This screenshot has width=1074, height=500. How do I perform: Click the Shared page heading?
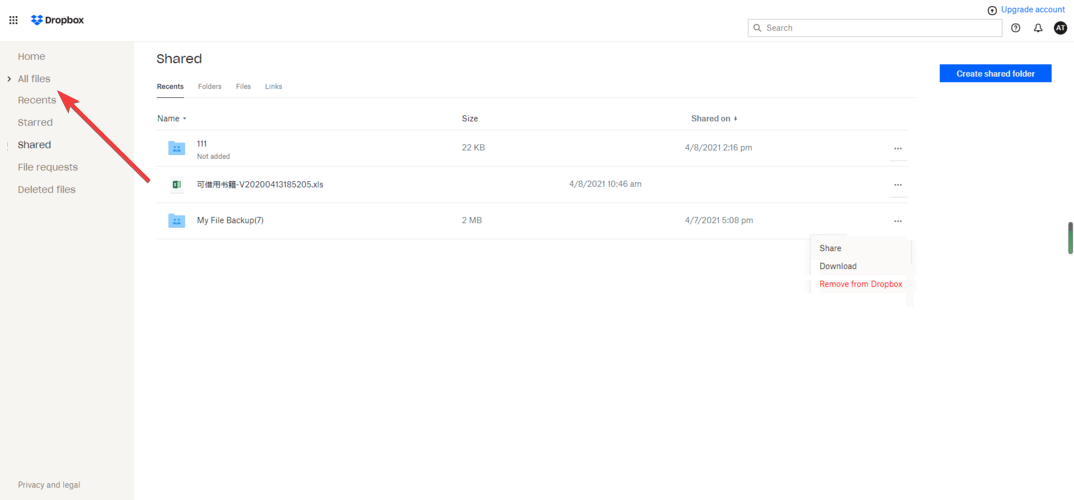tap(179, 59)
